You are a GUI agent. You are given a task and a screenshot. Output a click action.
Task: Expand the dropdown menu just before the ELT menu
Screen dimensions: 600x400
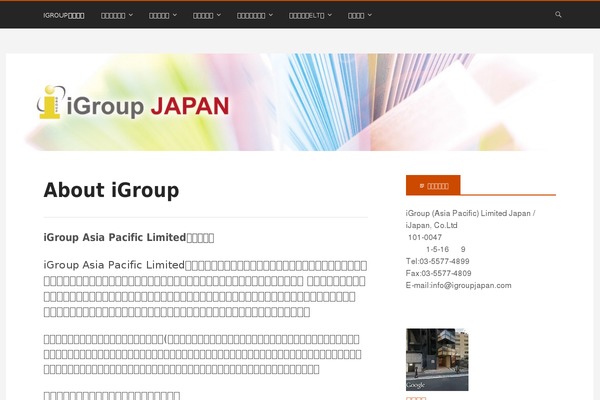coord(255,15)
